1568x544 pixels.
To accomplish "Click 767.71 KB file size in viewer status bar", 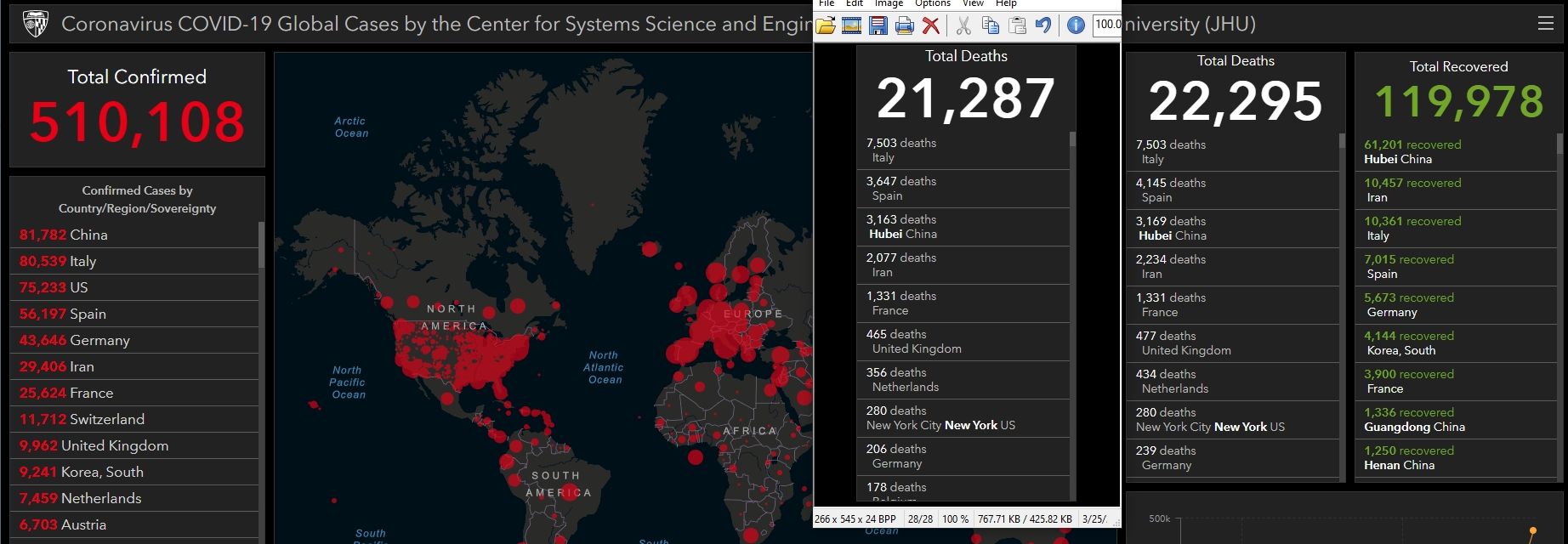I will coord(1024,518).
